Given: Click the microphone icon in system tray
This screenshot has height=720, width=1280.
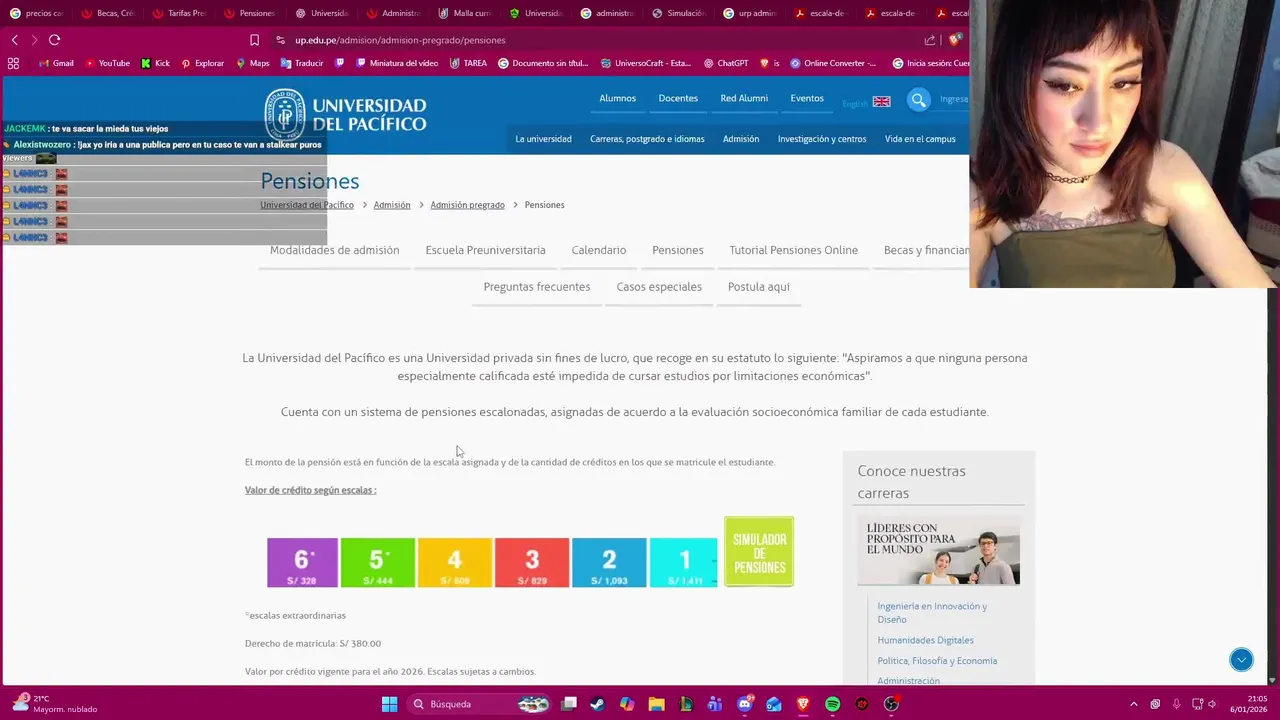Looking at the screenshot, I should [1176, 704].
